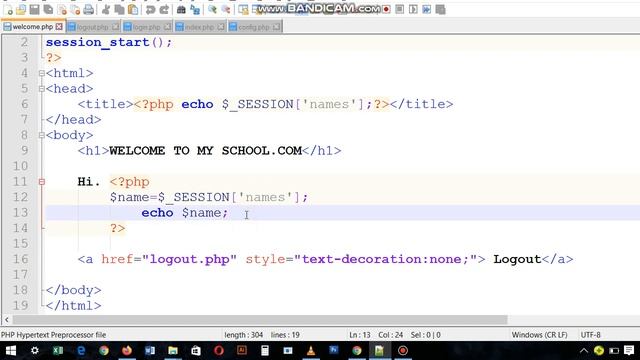Click the Save recorded macro icon

point(440,9)
